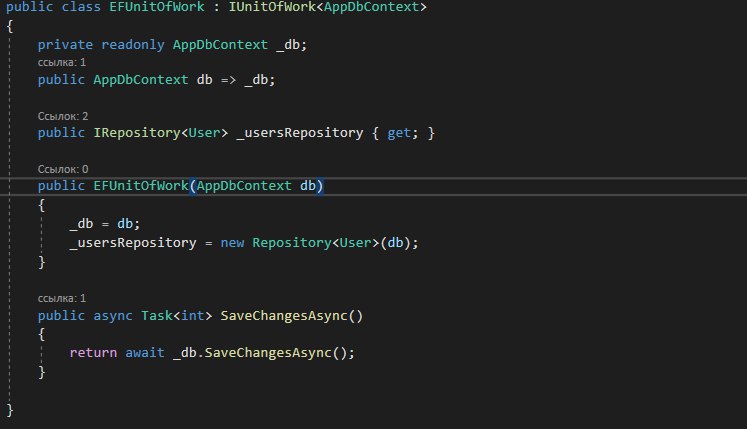
Task: Click SaveChangesAsync method name in the declaration
Action: [x=284, y=316]
